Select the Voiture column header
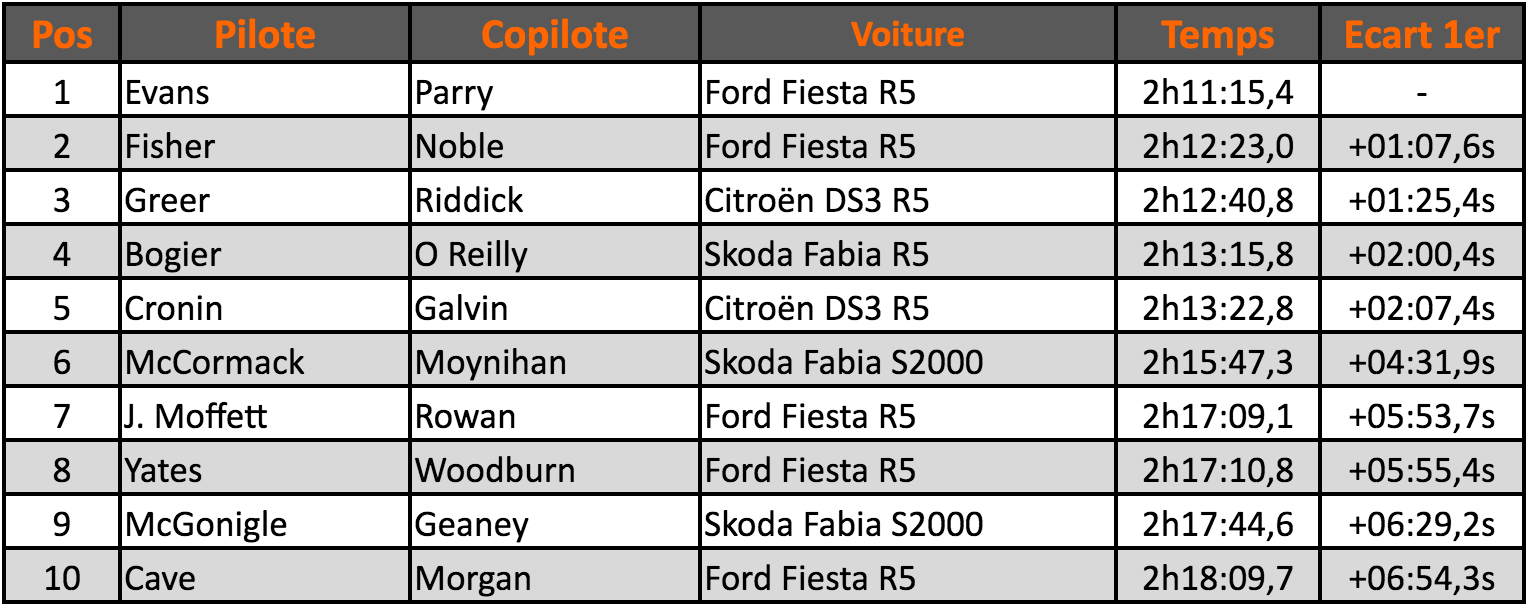Viewport: 1528px width, 606px height. coord(907,36)
